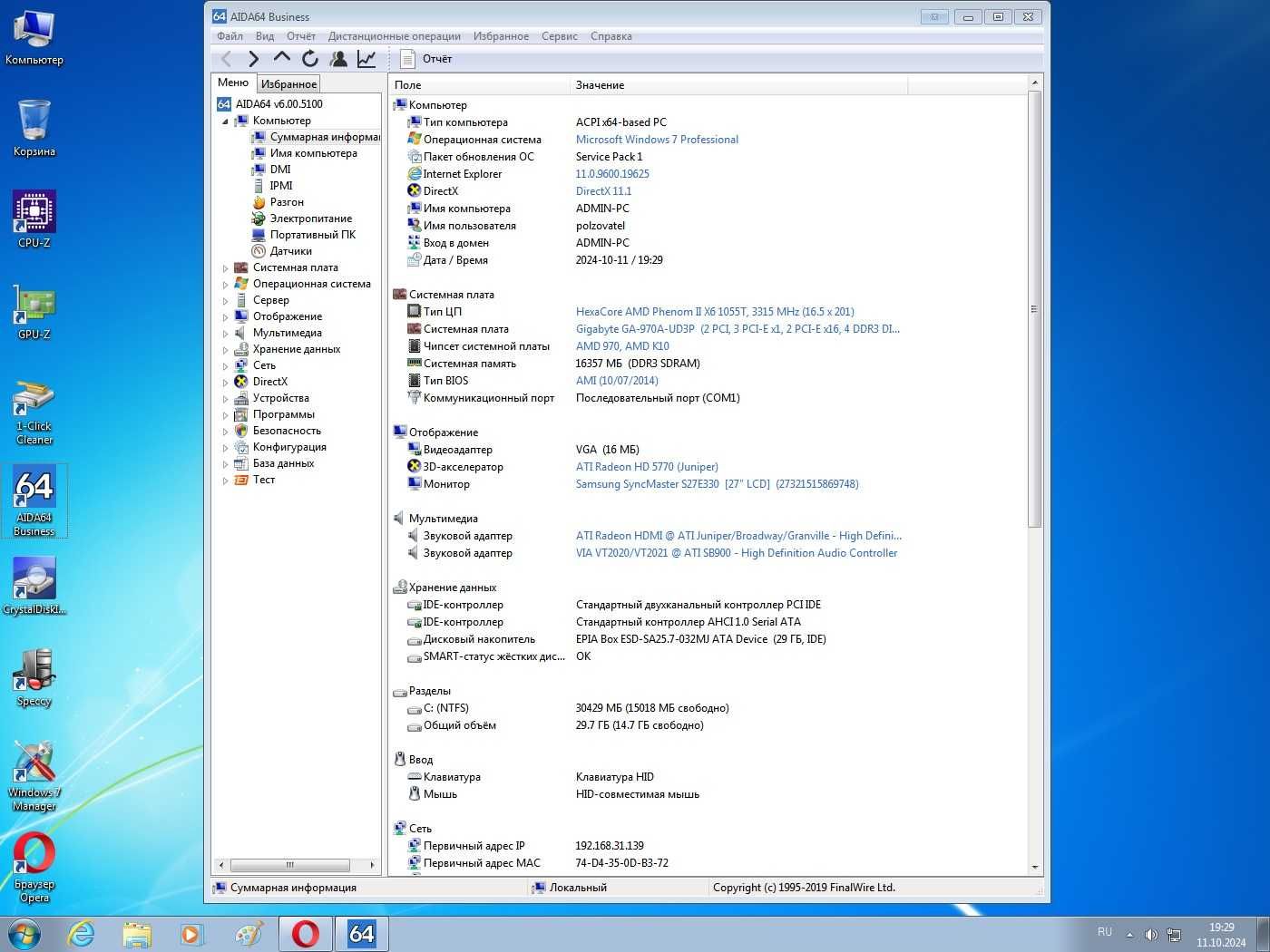Click the vertical scrollbar down arrow

pos(1035,868)
